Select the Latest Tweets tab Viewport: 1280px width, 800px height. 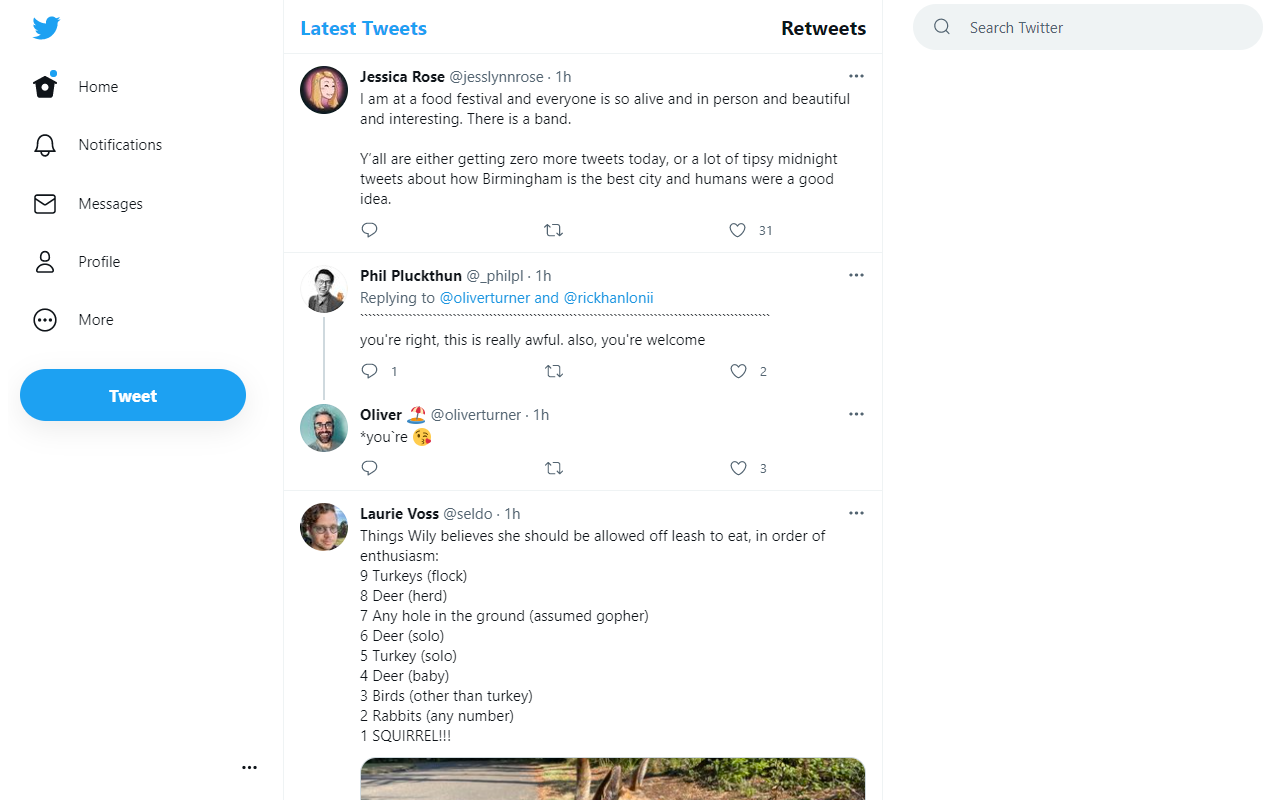pos(363,28)
